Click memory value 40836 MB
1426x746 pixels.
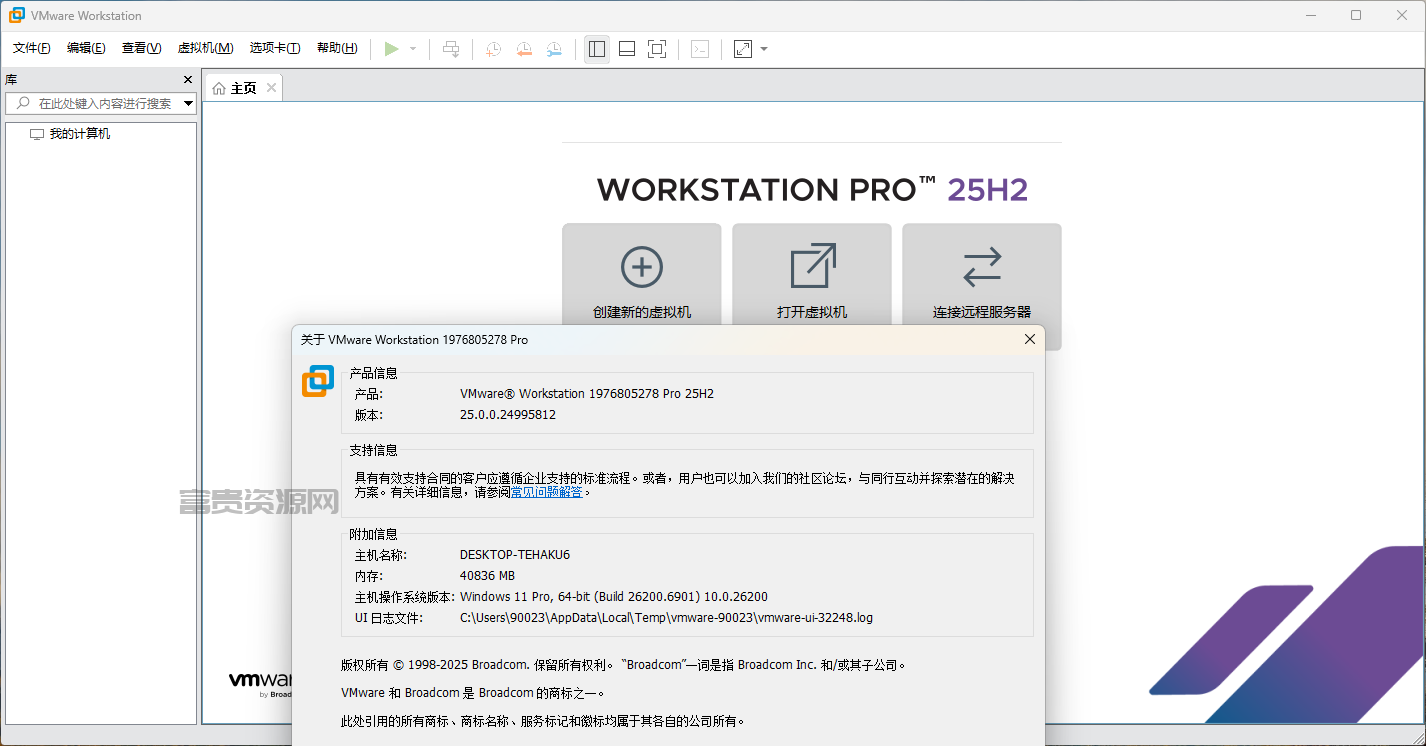coord(487,576)
